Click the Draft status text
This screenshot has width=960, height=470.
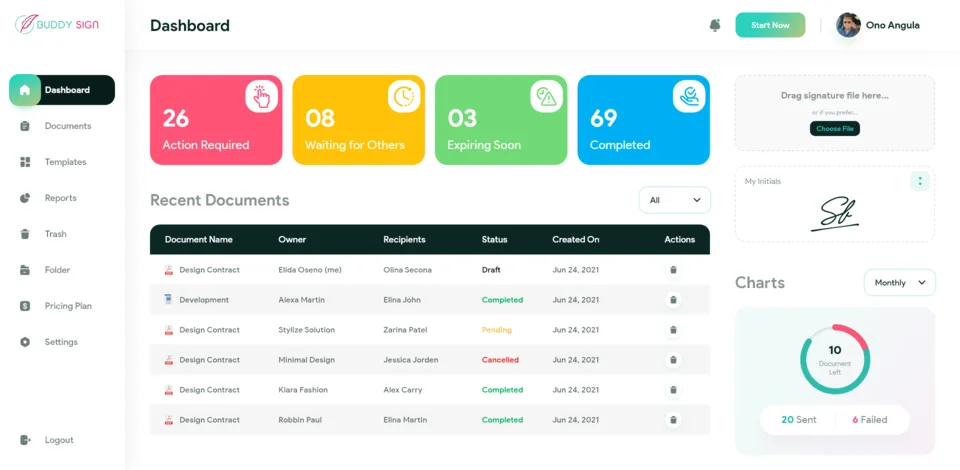[x=491, y=270]
